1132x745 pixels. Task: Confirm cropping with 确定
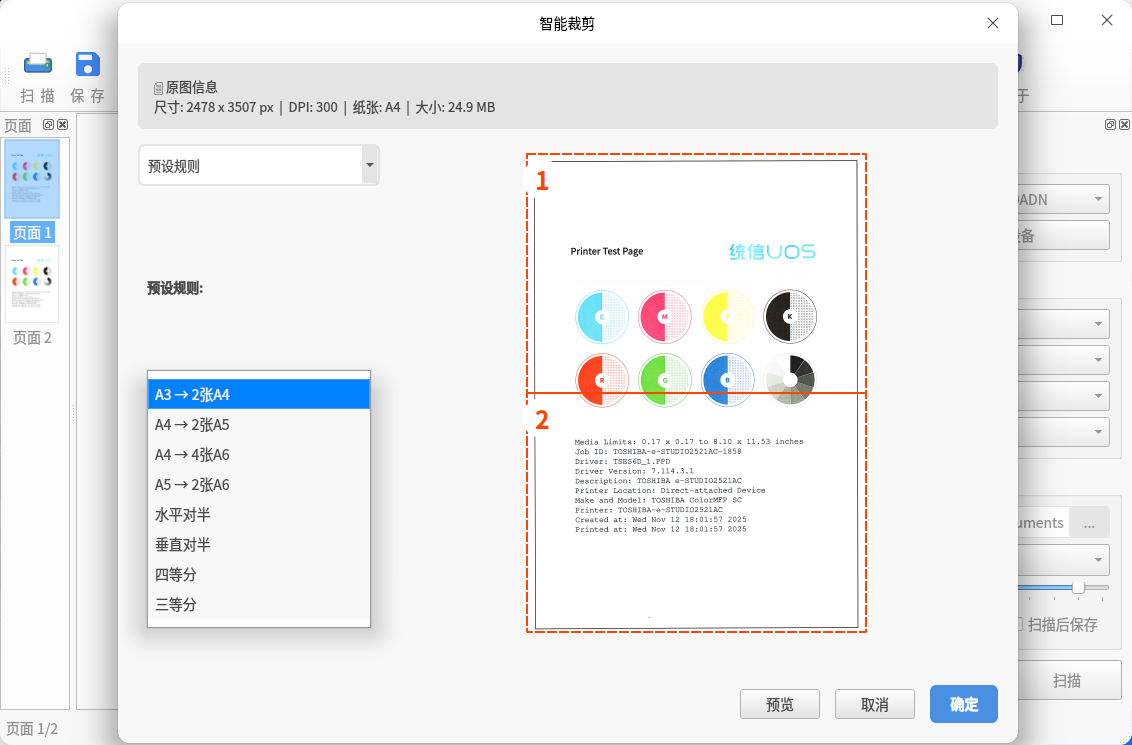tap(964, 704)
